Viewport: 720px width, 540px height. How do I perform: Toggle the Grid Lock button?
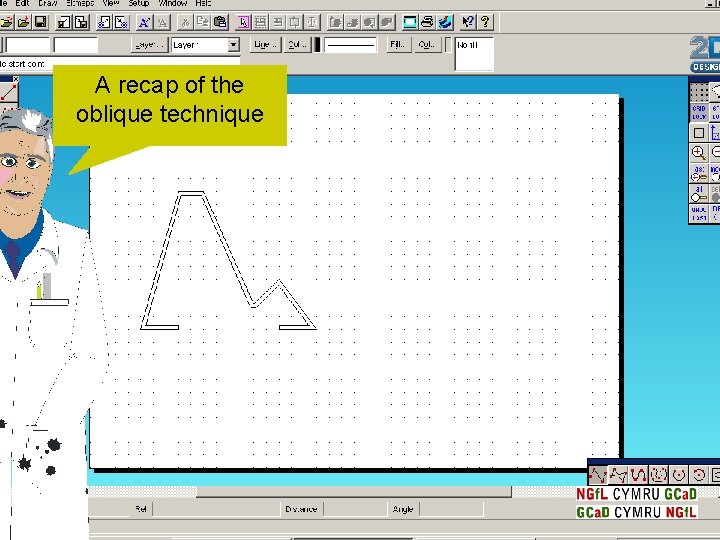point(699,112)
